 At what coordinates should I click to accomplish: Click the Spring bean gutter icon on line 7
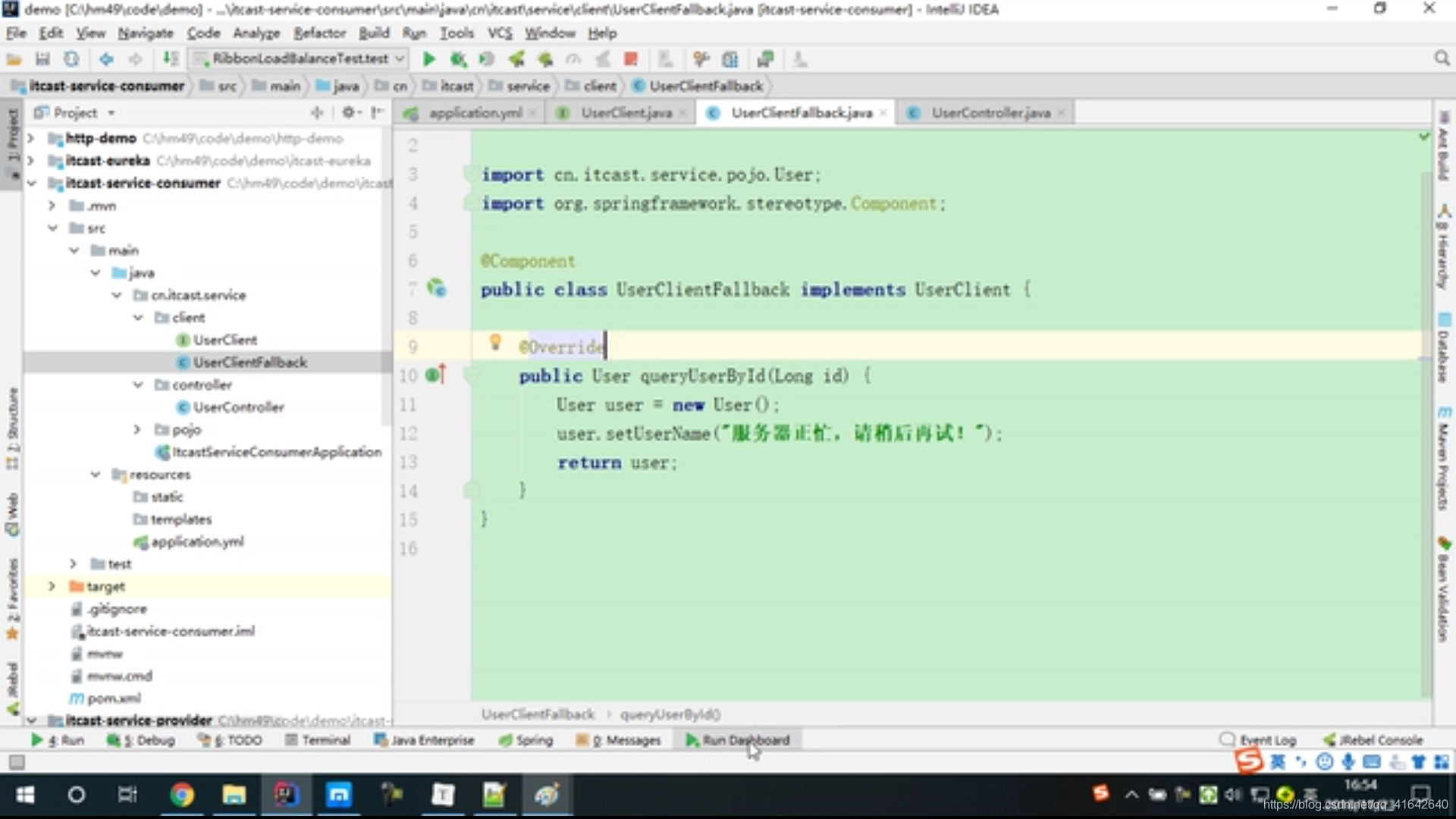point(436,288)
